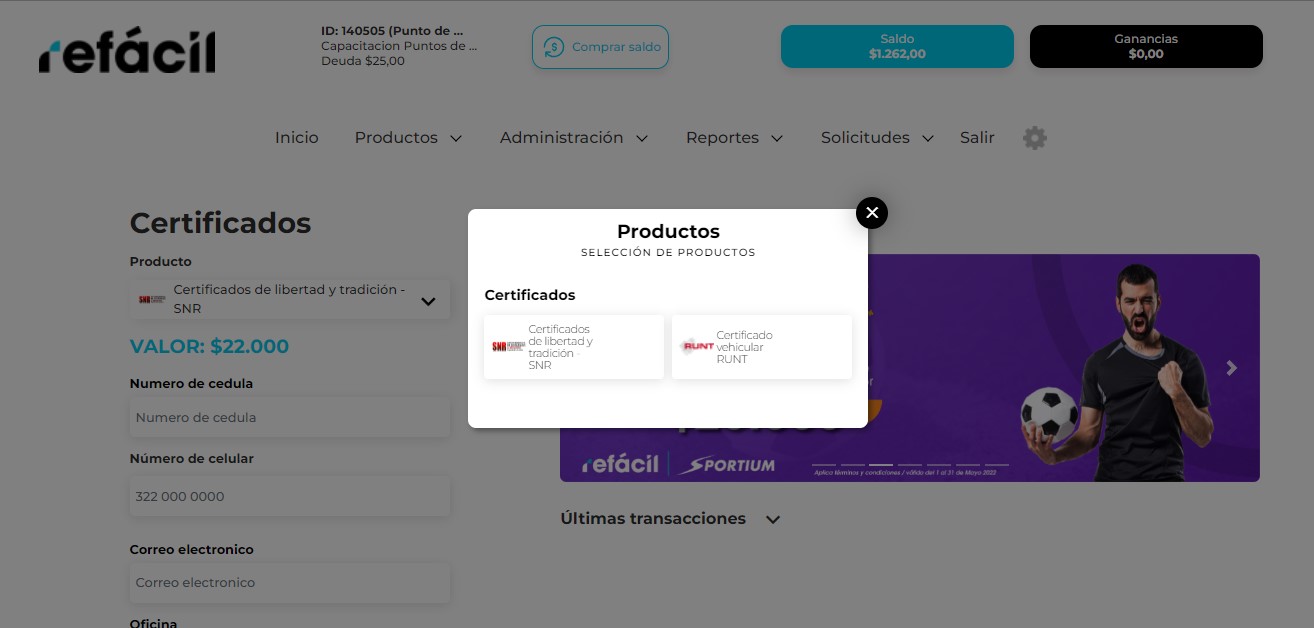Click the Sportium logo on banner
This screenshot has width=1314, height=628.
click(727, 465)
